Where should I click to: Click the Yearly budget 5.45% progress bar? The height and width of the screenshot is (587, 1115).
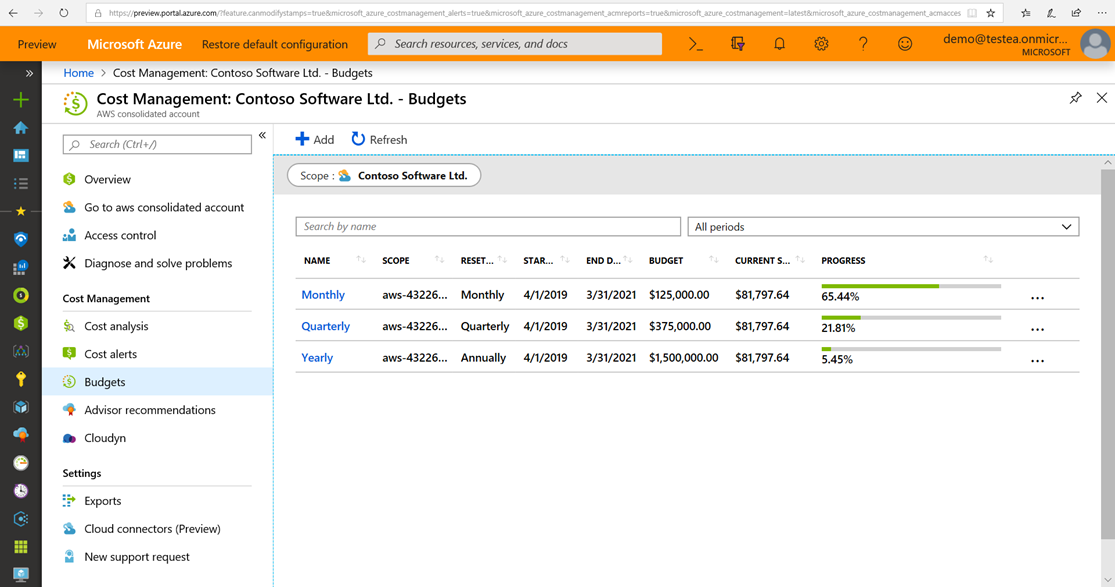coord(911,349)
